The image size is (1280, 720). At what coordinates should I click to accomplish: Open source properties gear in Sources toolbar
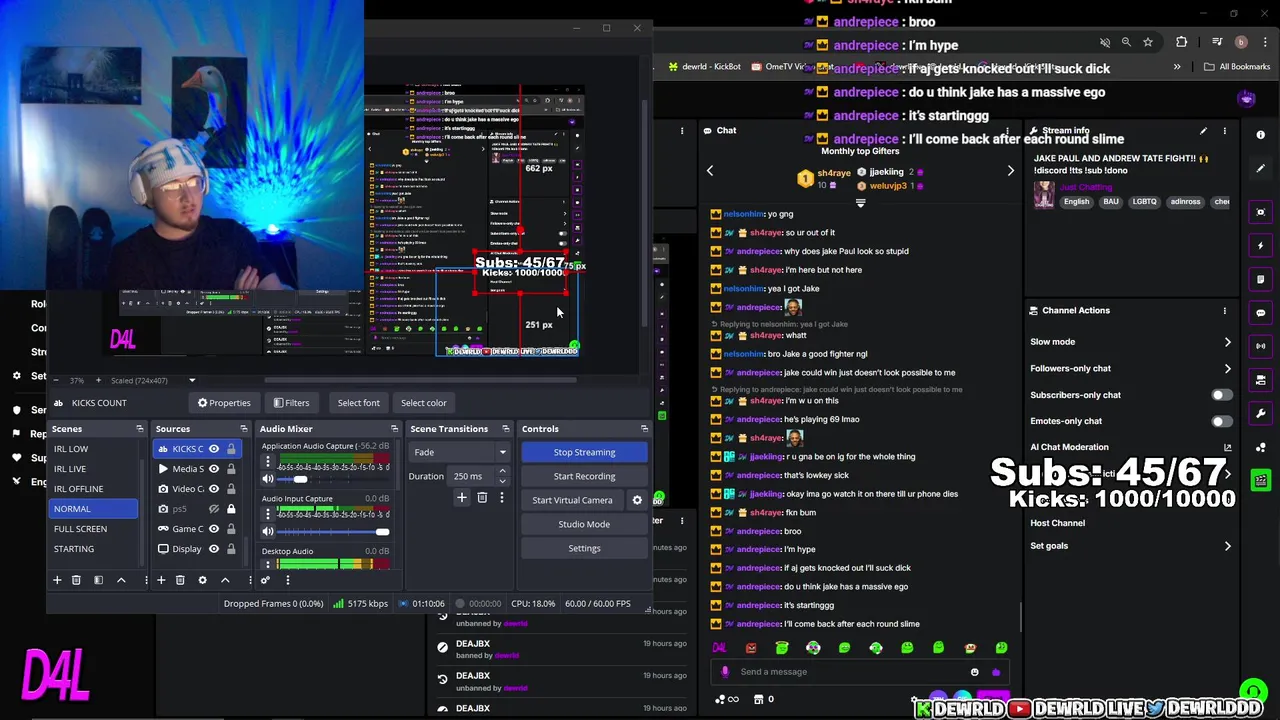point(202,580)
